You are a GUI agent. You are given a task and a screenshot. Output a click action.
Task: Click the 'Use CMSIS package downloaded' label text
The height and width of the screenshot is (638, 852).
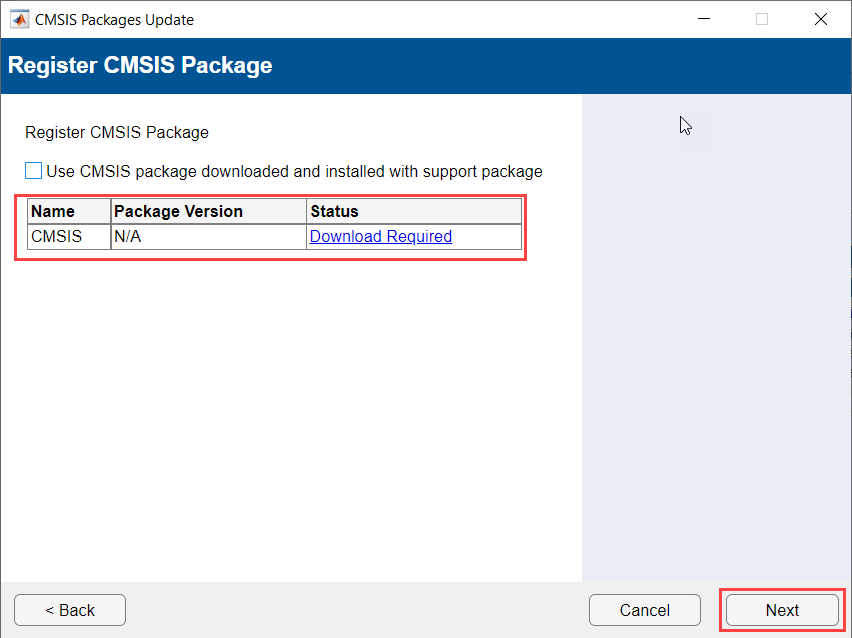(294, 171)
